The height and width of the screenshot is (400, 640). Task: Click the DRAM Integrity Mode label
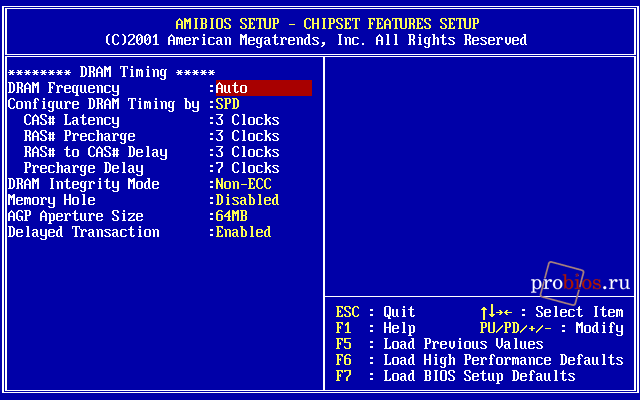tap(84, 184)
